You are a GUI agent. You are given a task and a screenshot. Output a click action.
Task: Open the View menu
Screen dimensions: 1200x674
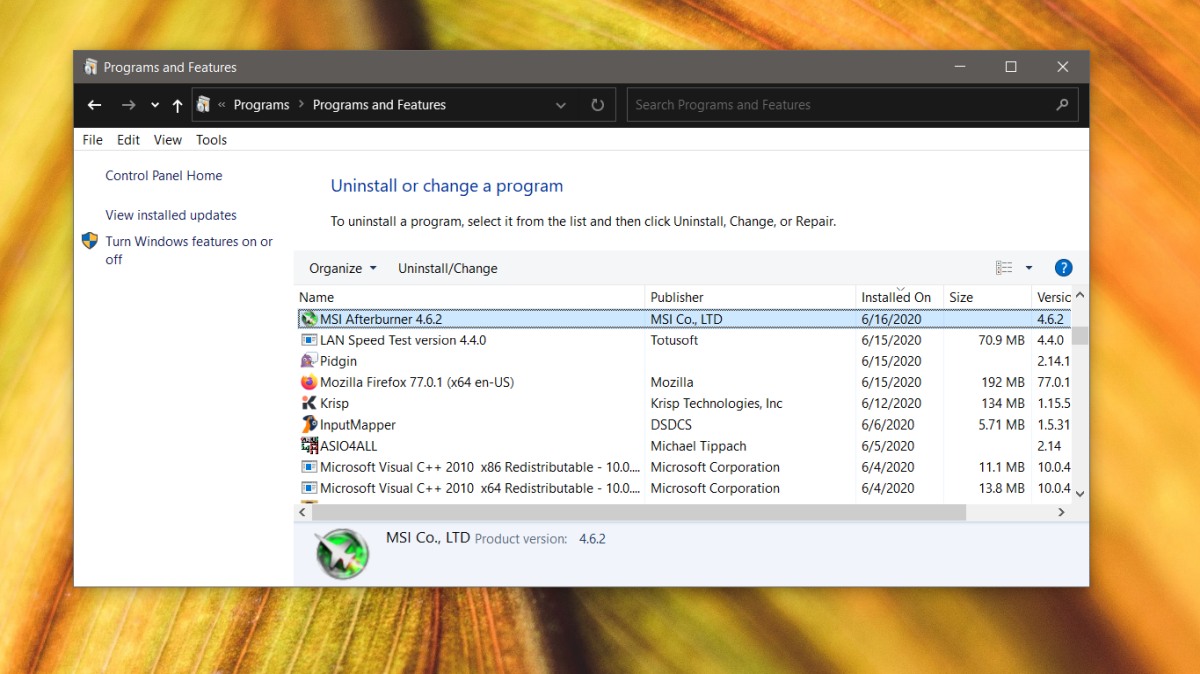coord(168,140)
